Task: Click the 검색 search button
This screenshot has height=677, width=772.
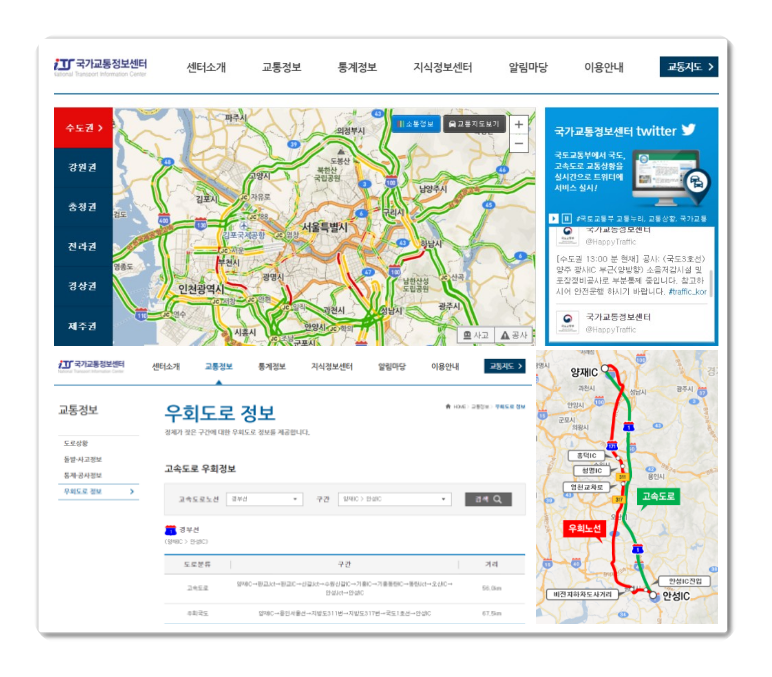Action: (488, 499)
